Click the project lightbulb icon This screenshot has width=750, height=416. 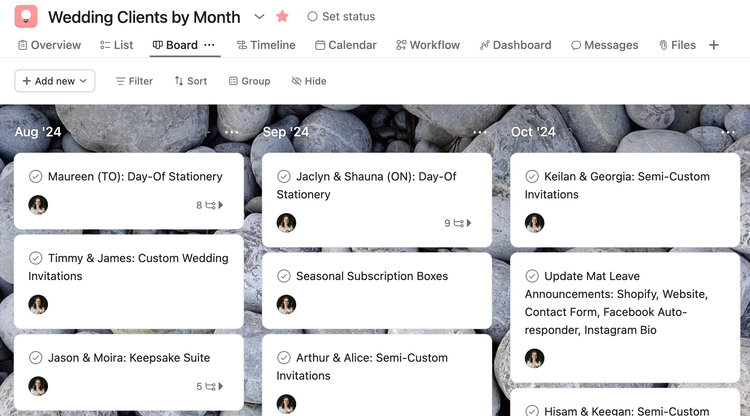coord(26,16)
